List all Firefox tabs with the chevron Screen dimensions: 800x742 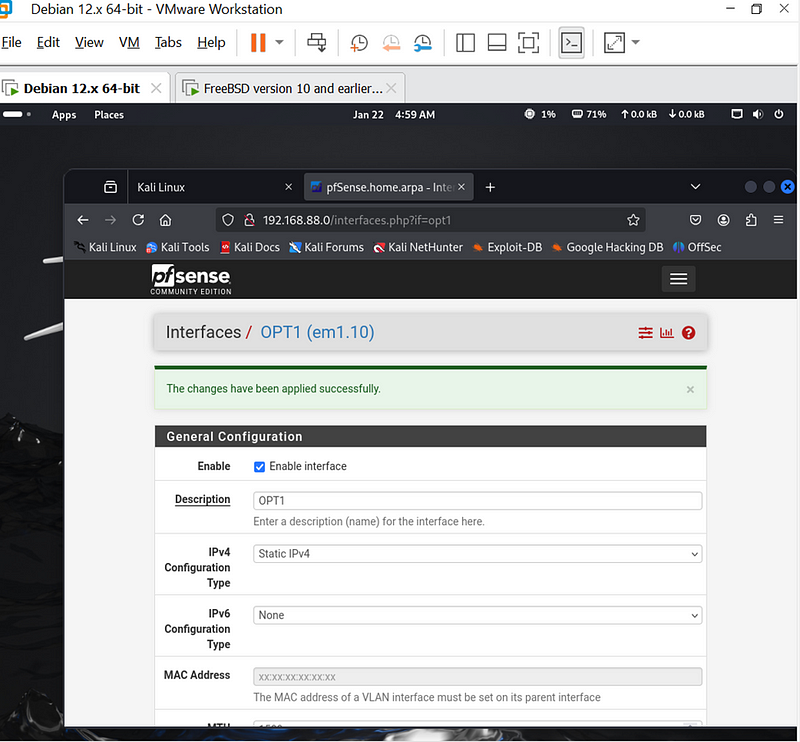[x=695, y=187]
